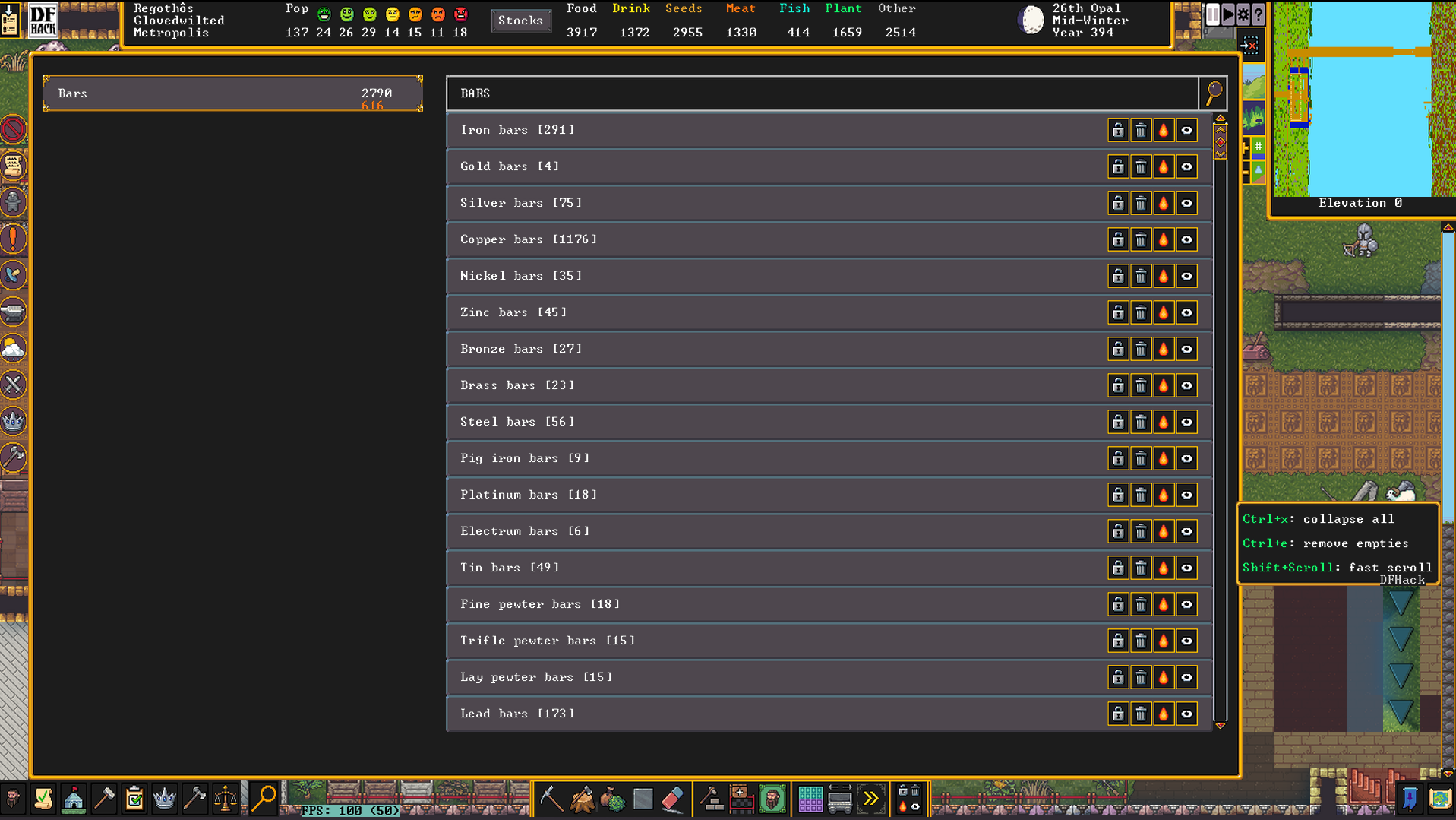Open the game settings gear icon
The image size is (1456, 820).
(x=1243, y=14)
